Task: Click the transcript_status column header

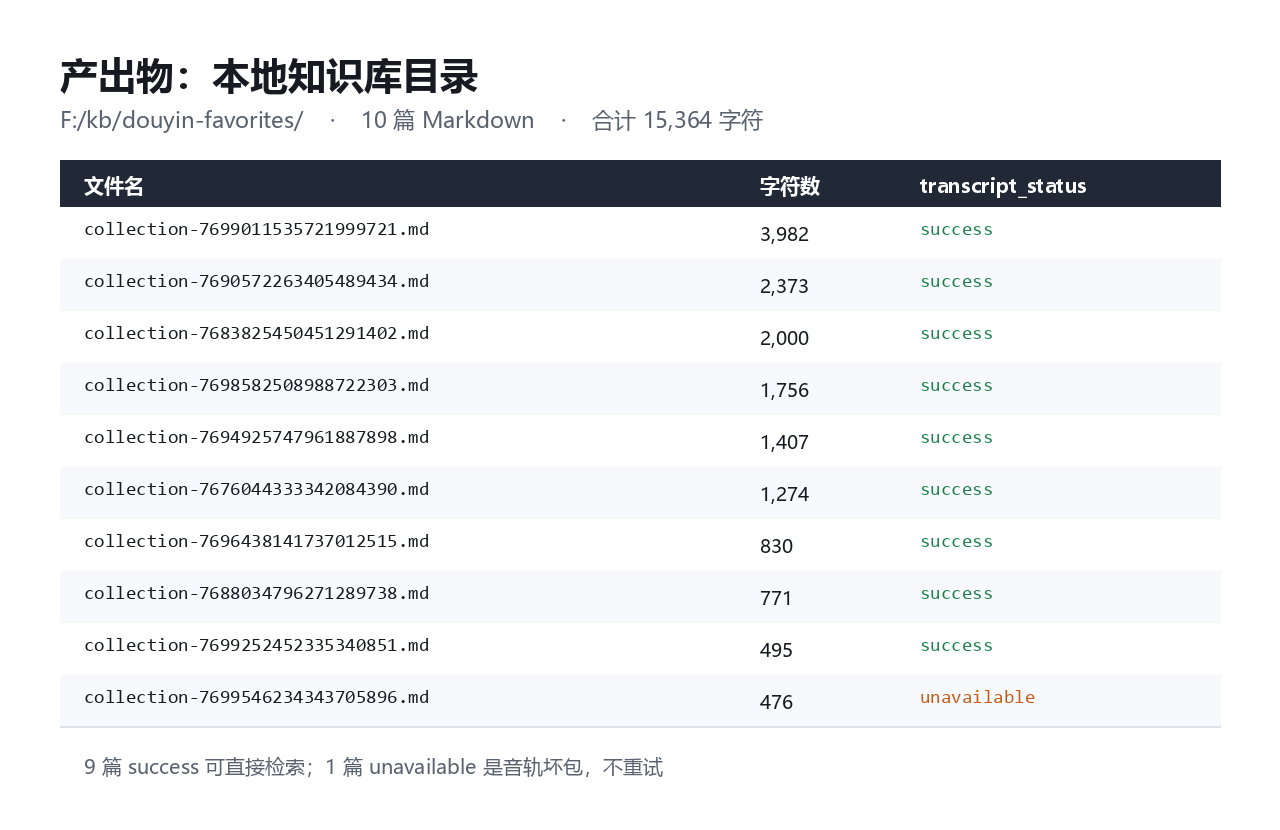Action: (1003, 186)
